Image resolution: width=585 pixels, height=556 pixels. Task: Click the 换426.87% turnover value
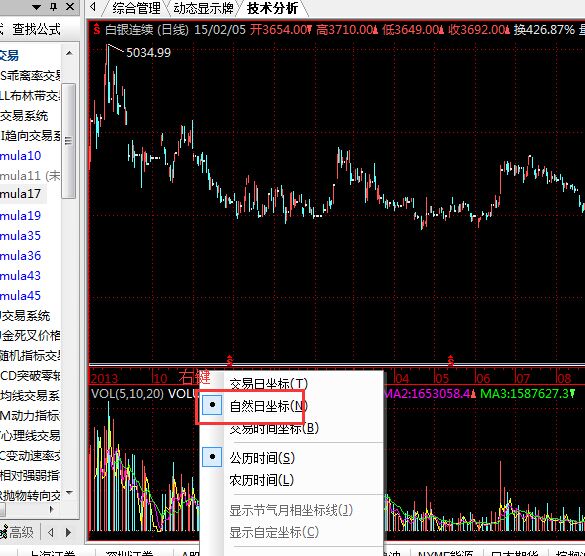tap(544, 29)
